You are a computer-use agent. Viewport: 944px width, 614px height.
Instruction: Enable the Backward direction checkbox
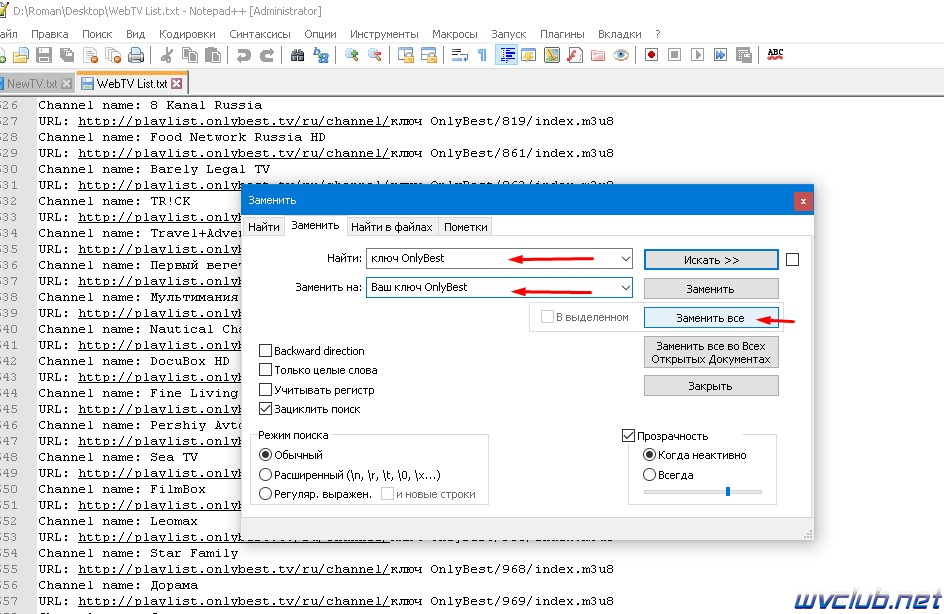(265, 350)
